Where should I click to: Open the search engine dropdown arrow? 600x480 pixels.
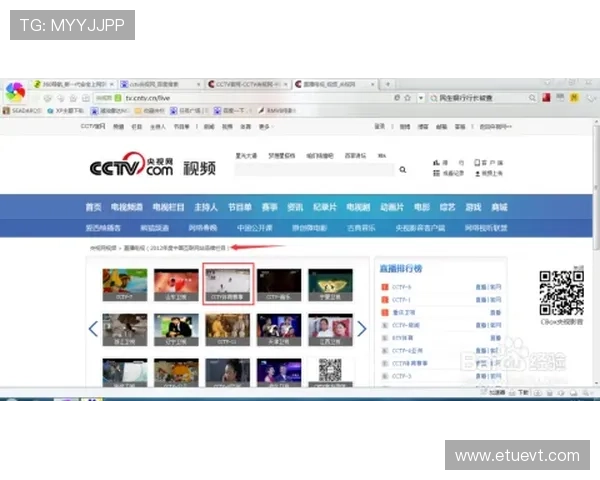(421, 98)
